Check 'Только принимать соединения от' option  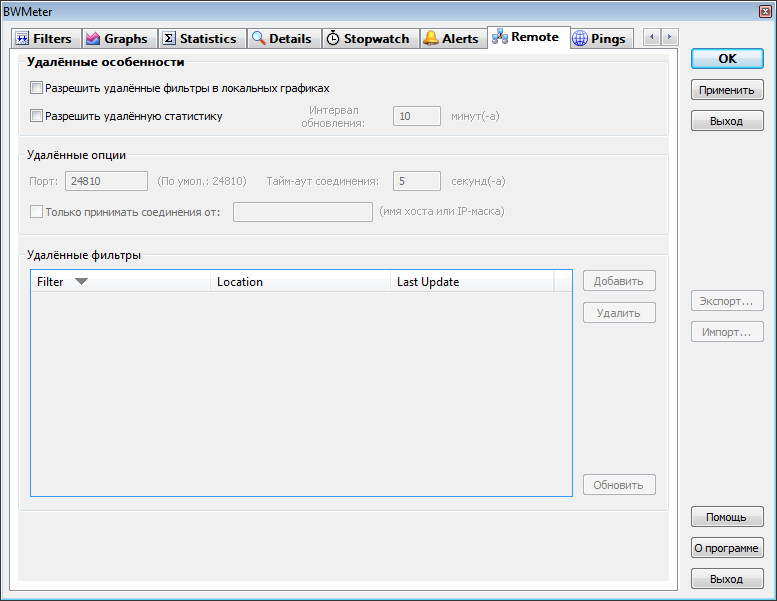click(x=36, y=212)
